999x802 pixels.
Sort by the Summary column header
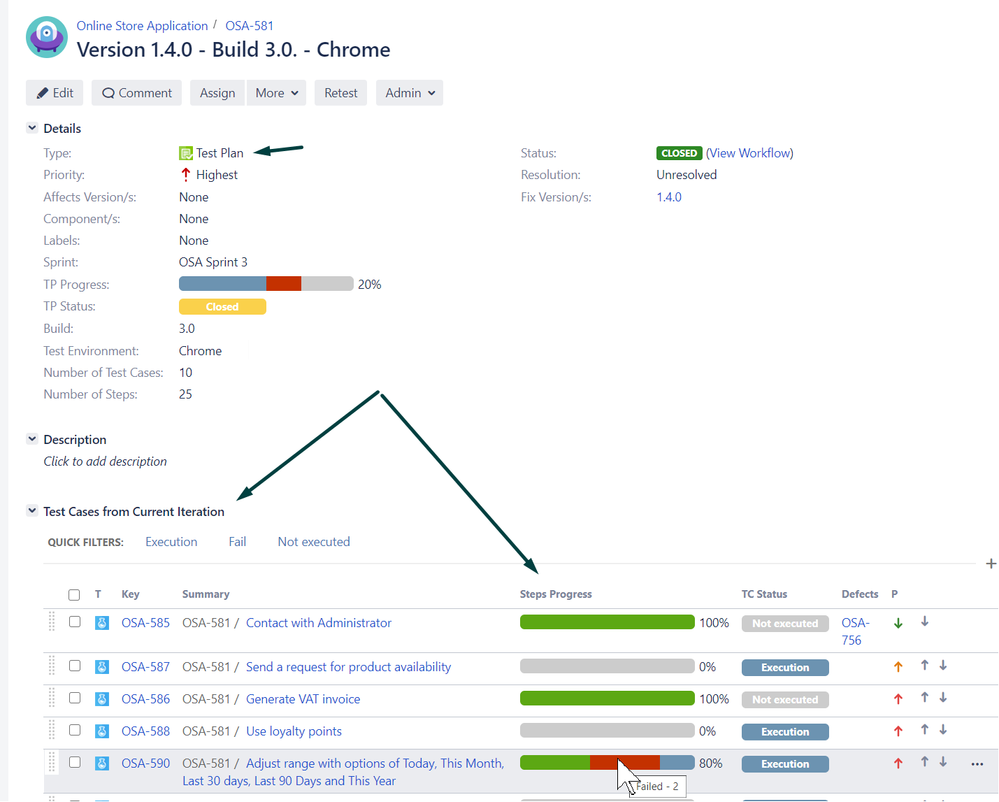point(206,594)
